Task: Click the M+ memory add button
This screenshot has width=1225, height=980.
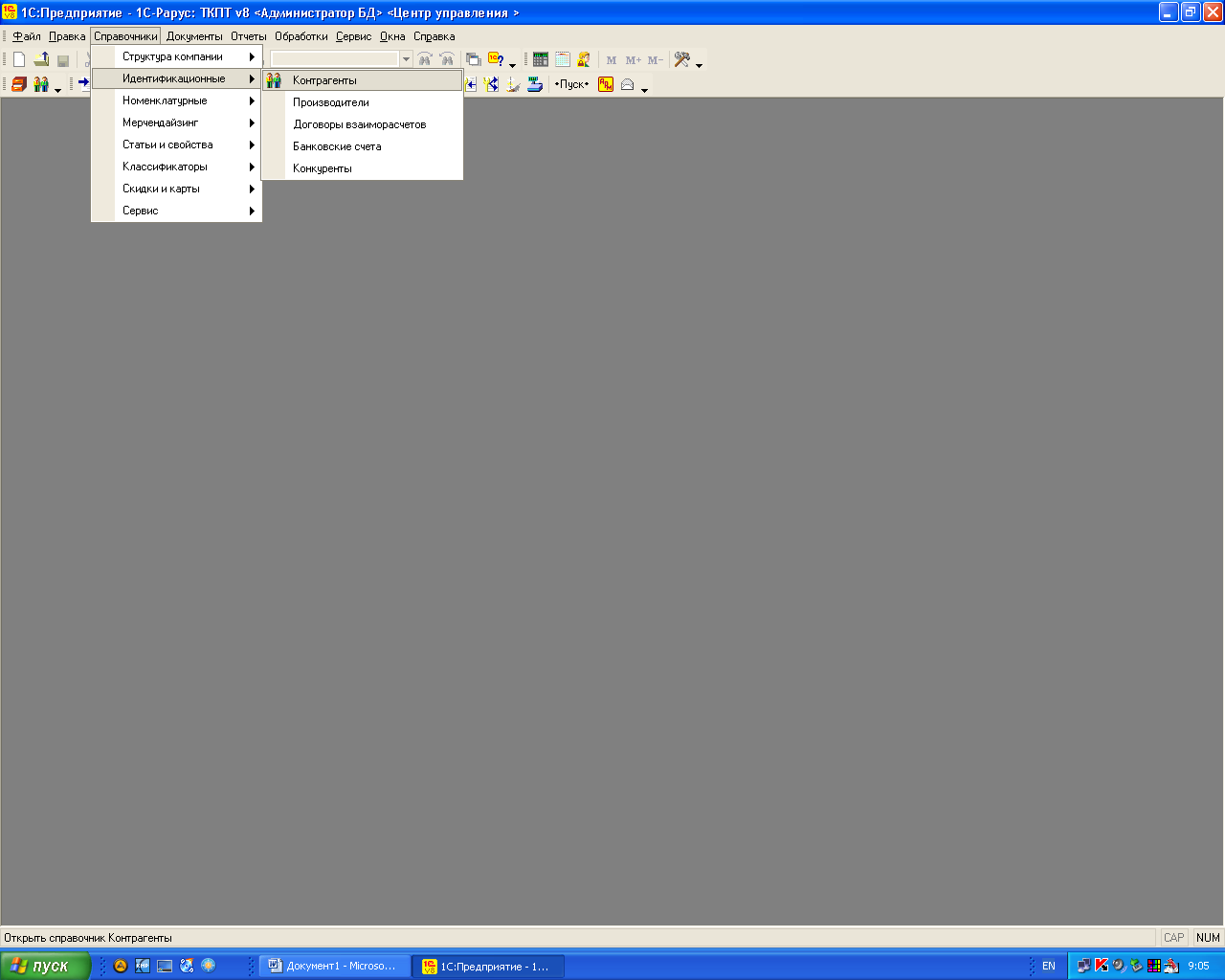Action: pyautogui.click(x=634, y=60)
